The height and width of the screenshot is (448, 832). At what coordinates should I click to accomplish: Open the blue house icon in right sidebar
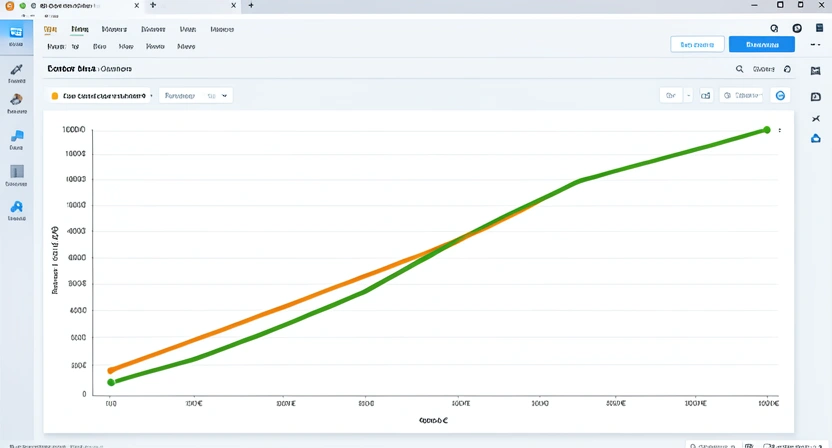816,139
